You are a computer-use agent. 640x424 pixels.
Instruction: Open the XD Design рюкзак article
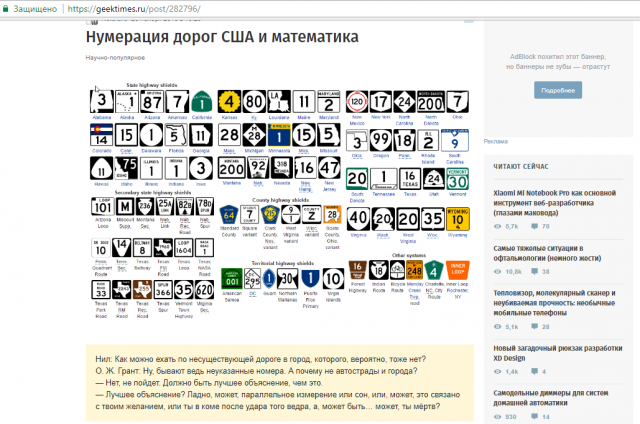click(558, 353)
